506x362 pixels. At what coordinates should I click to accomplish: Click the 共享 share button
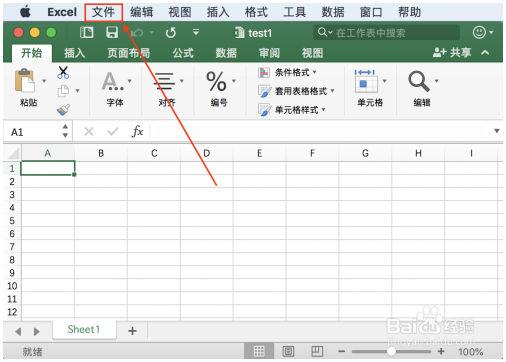pyautogui.click(x=452, y=52)
